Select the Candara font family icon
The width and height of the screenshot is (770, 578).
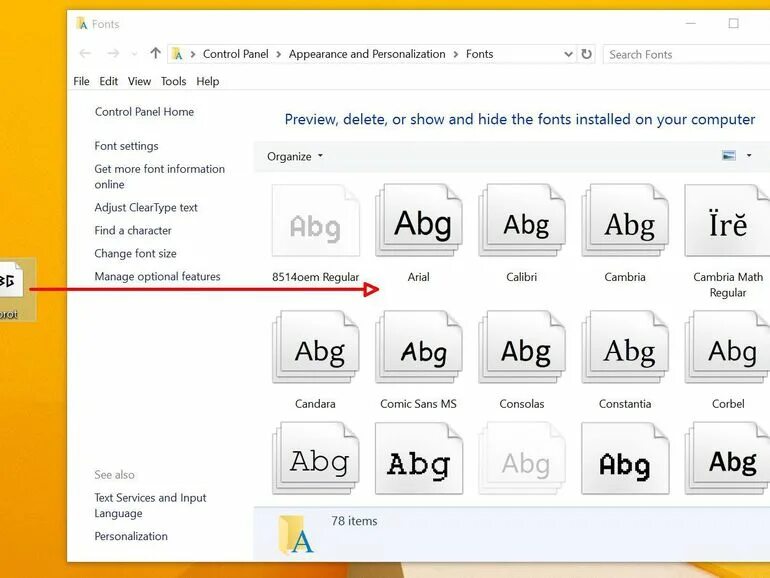coord(316,347)
